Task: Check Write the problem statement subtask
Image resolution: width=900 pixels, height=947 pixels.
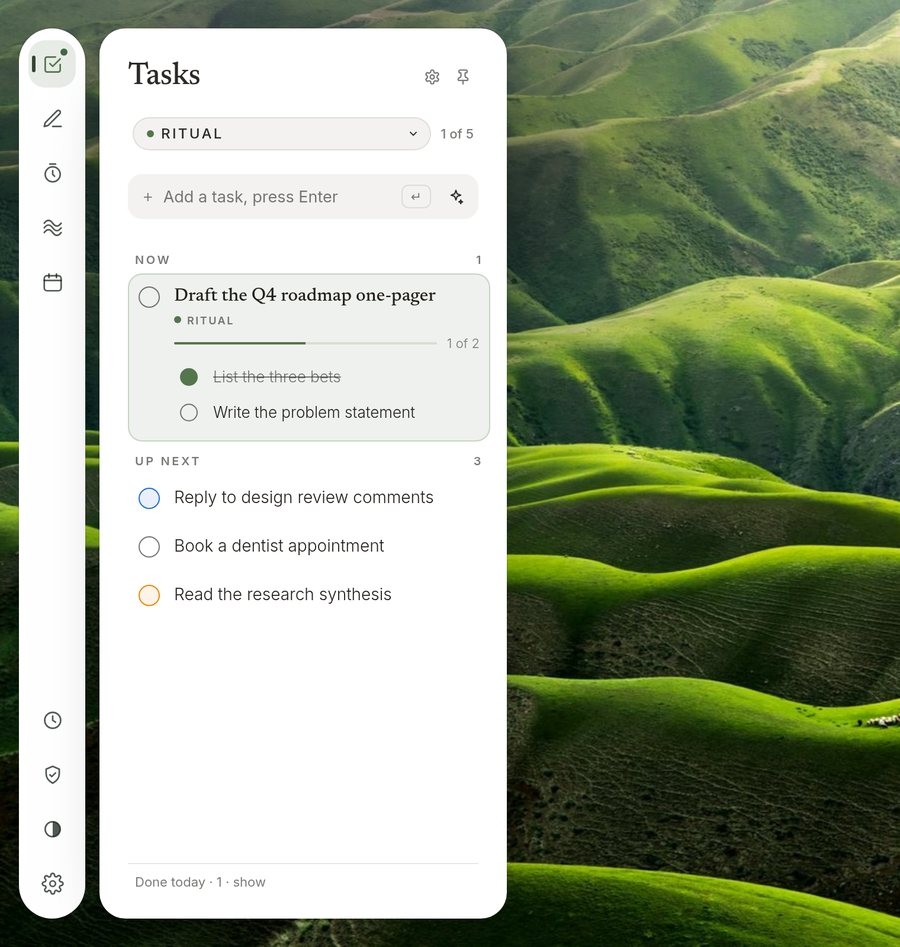Action: point(189,413)
